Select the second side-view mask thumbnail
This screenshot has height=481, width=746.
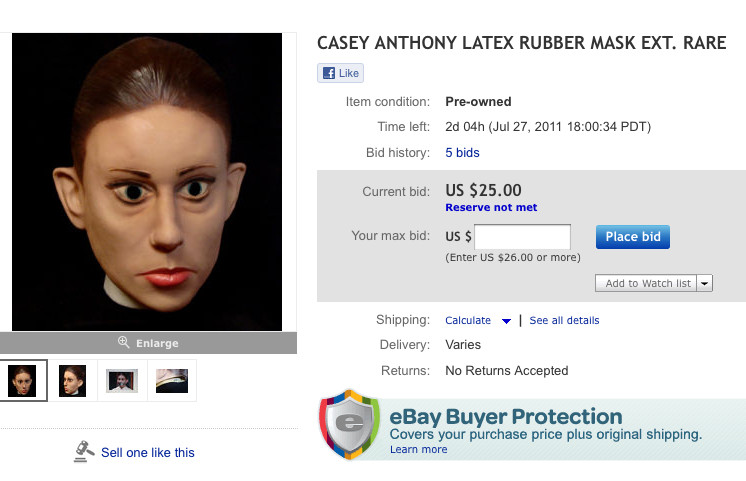pyautogui.click(x=73, y=381)
